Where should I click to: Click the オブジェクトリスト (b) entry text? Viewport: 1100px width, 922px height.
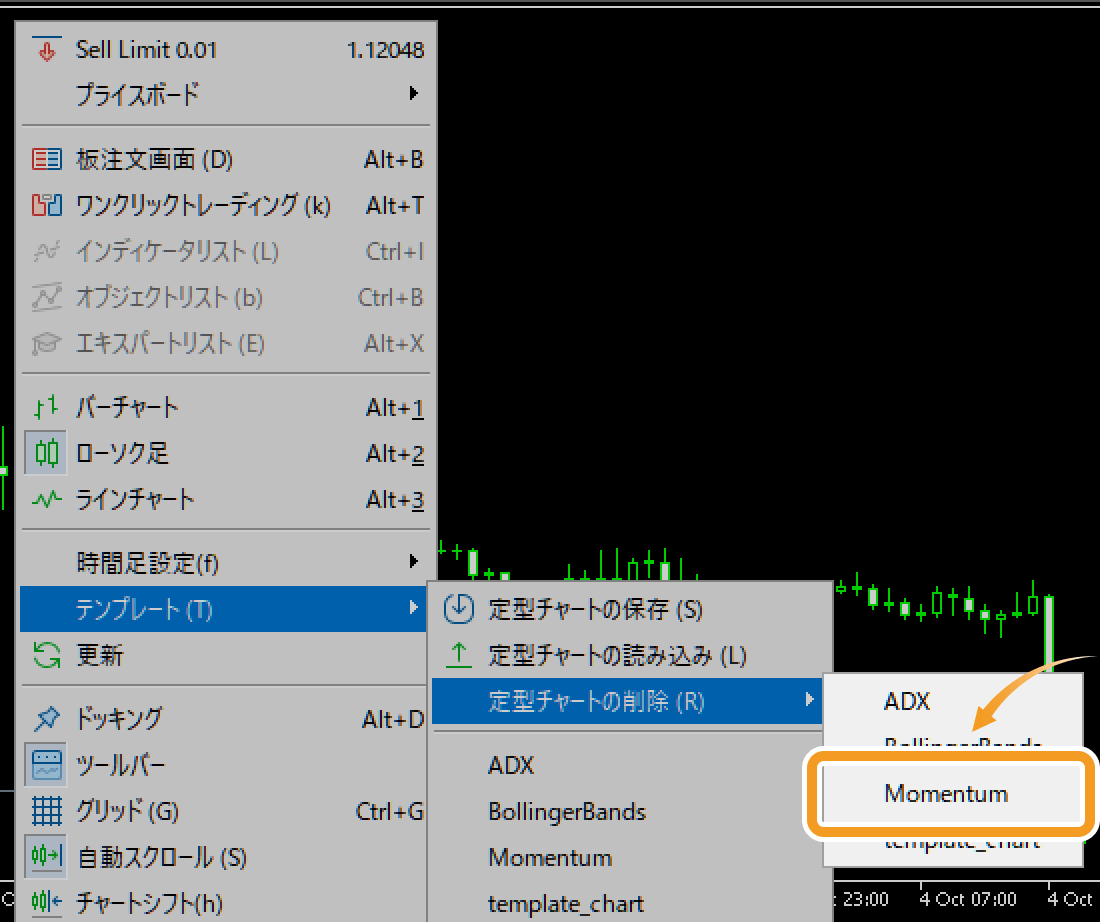tap(169, 298)
